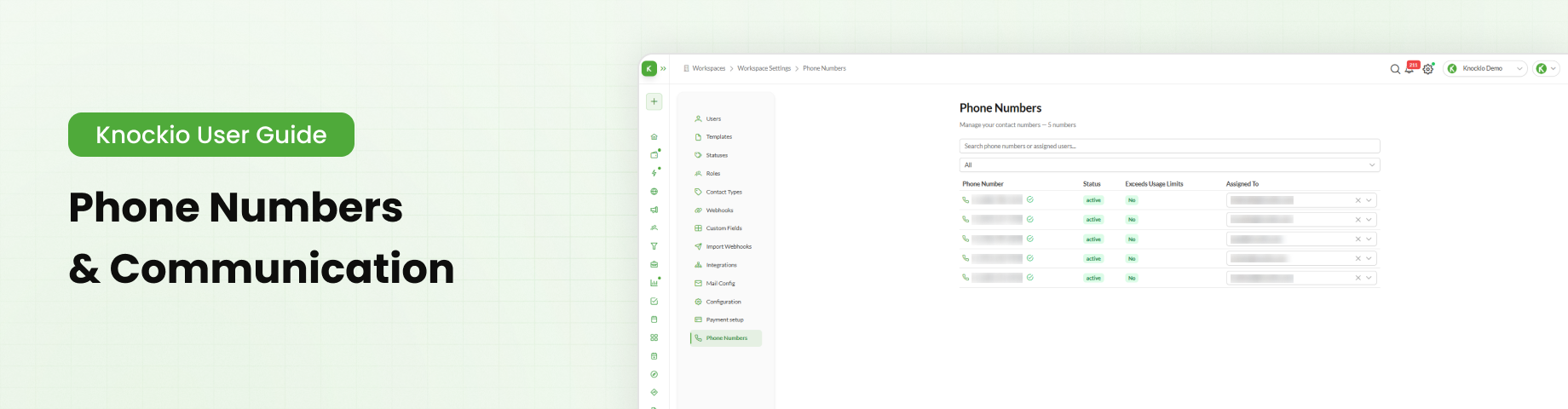The width and height of the screenshot is (1568, 409).
Task: Focus the search phone numbers input
Action: (1169, 147)
